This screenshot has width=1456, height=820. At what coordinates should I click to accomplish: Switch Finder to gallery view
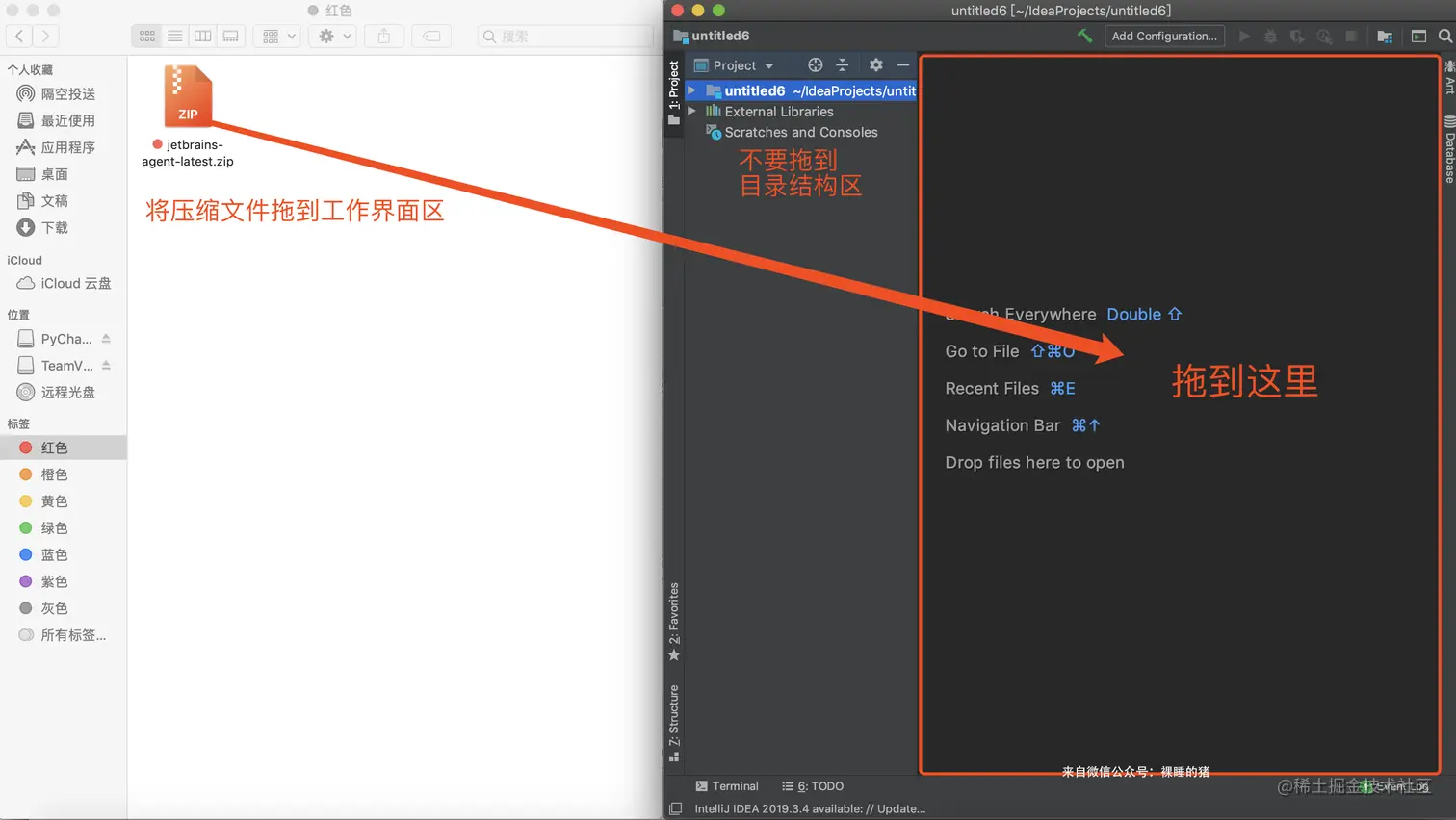coord(230,36)
